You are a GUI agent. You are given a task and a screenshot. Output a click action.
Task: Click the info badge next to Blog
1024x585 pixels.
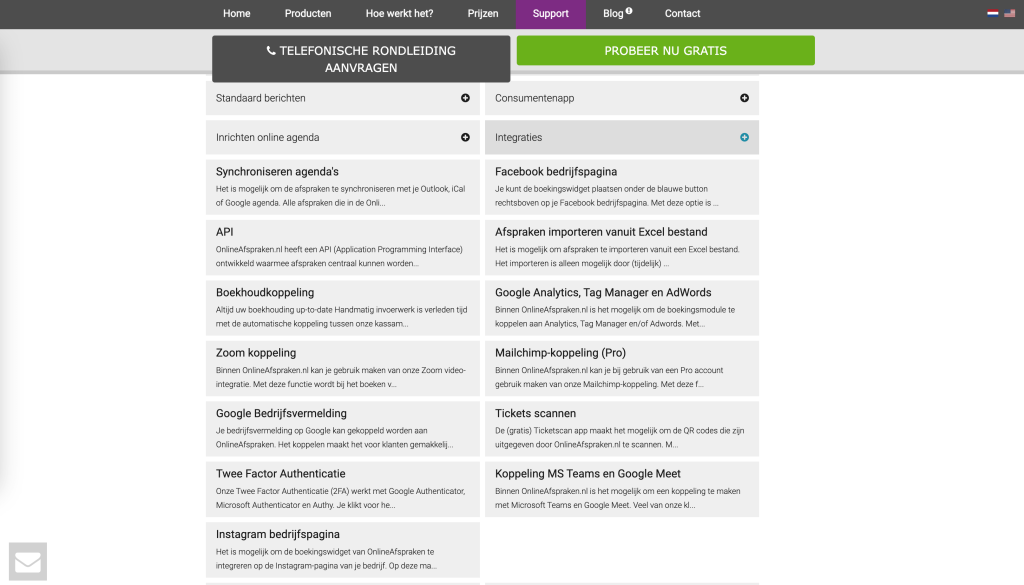[x=629, y=11]
